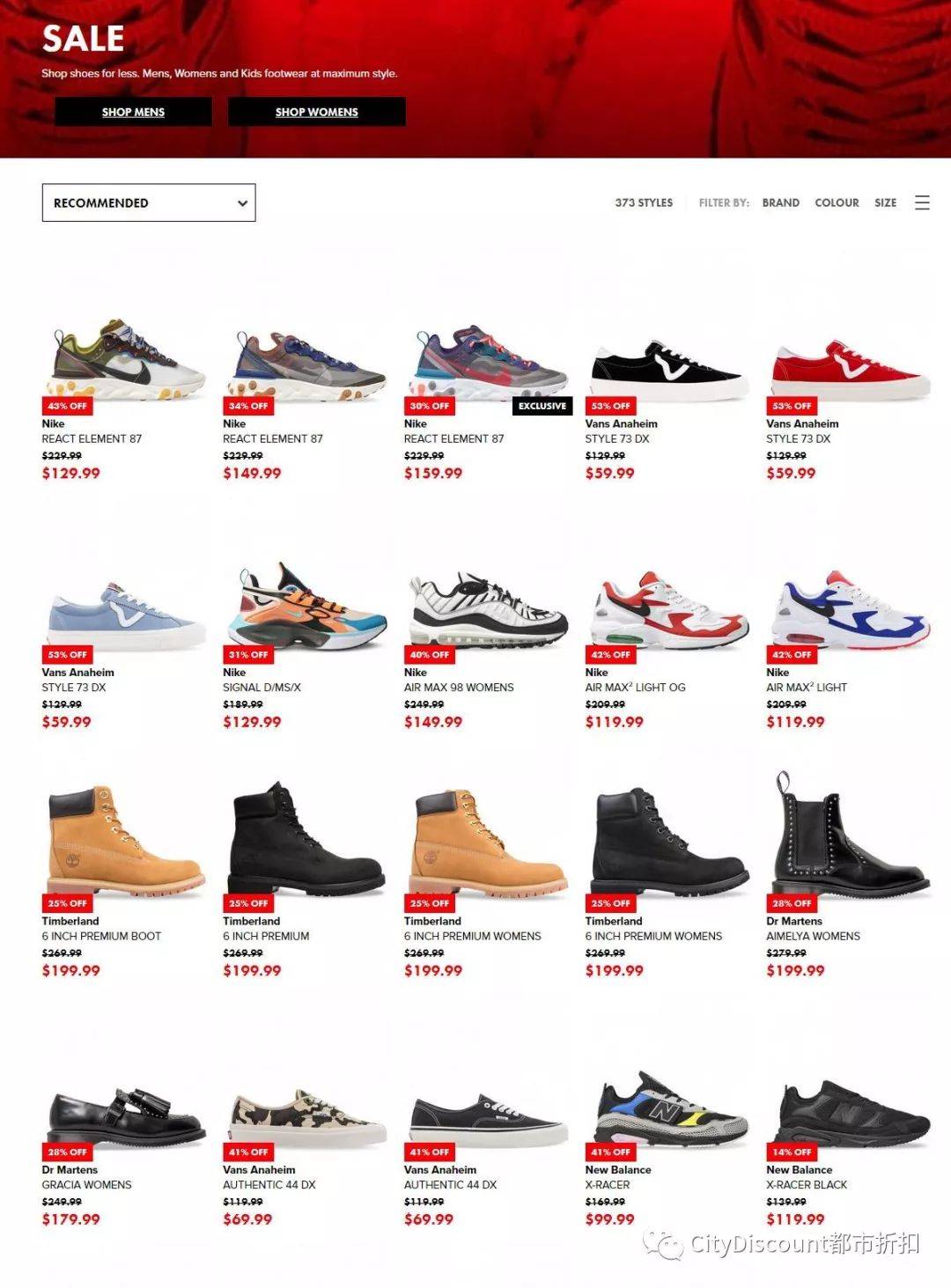This screenshot has width=951, height=1288.
Task: Click the Dr Martens Gracia Womens product name
Action: tap(86, 1185)
